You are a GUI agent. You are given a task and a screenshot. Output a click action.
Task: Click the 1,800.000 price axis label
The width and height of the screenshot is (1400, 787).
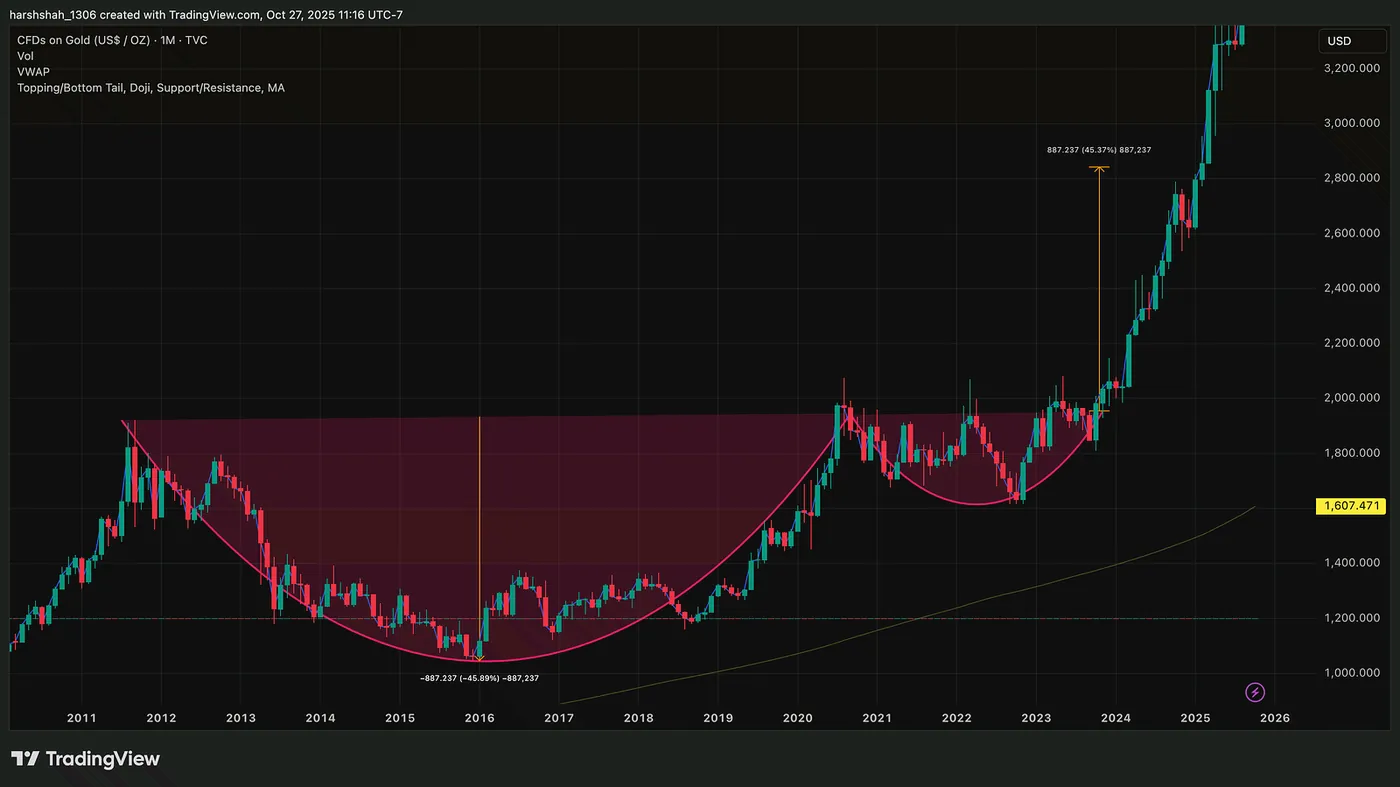[x=1352, y=453]
